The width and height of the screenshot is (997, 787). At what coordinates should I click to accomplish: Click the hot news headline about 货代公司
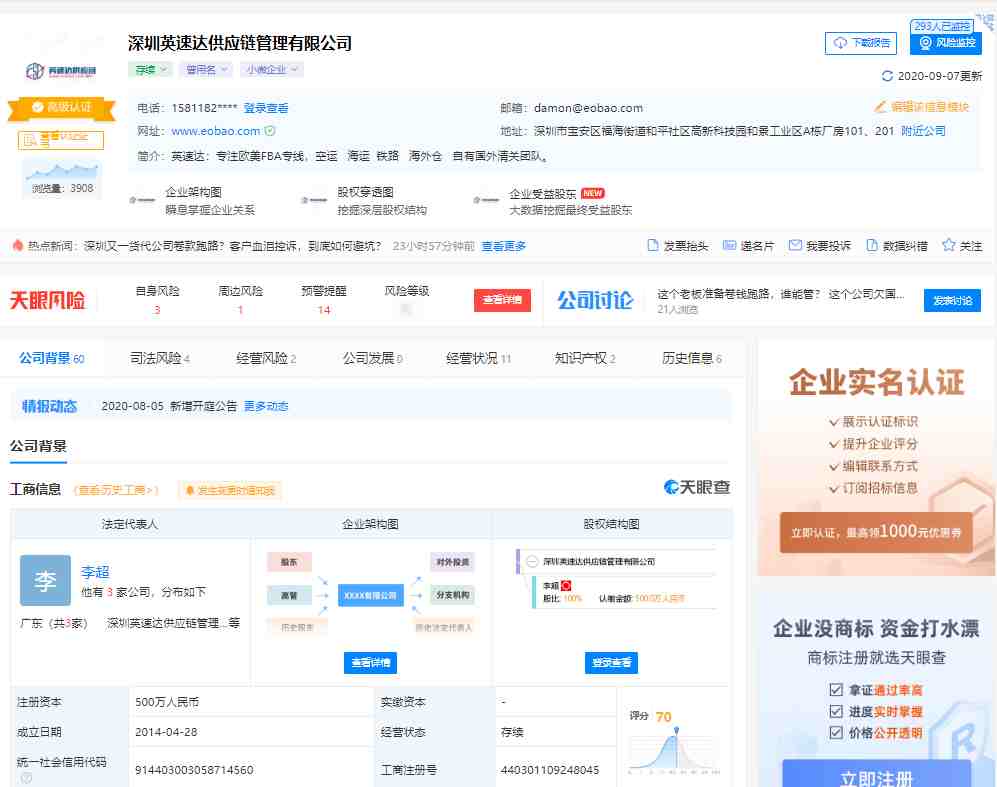coord(233,246)
